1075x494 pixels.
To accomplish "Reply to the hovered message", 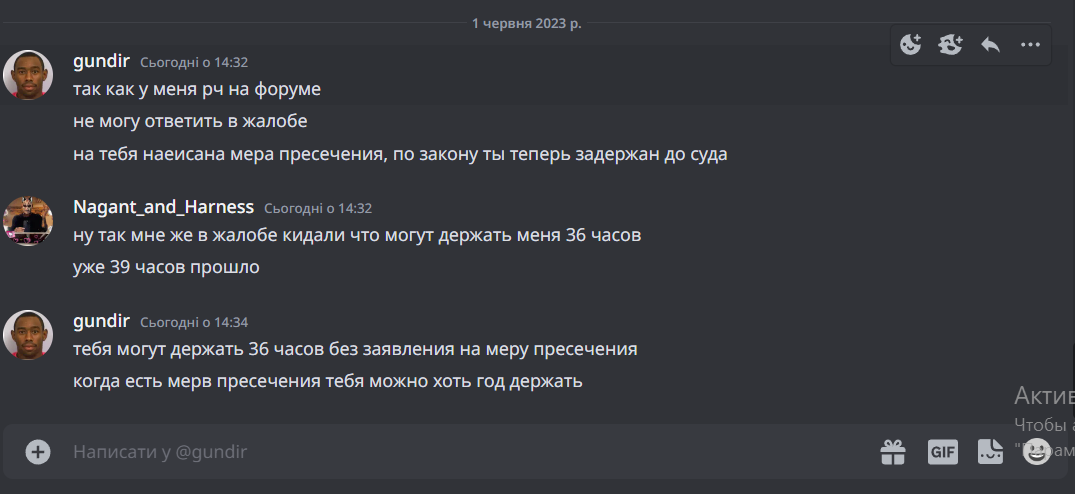I will pyautogui.click(x=990, y=44).
